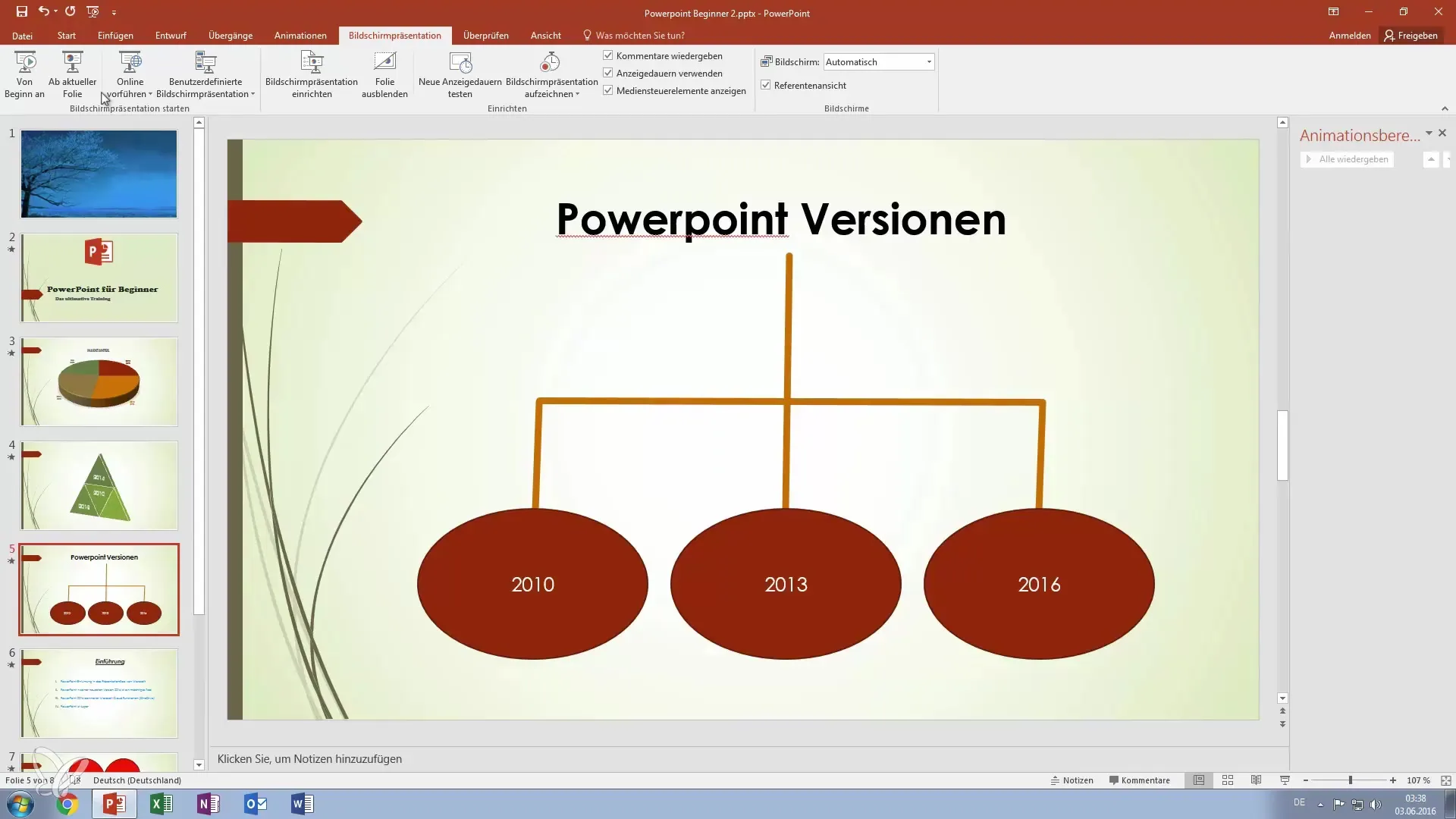
Task: Start slideshow Ab aktueller Folie
Action: pyautogui.click(x=72, y=74)
